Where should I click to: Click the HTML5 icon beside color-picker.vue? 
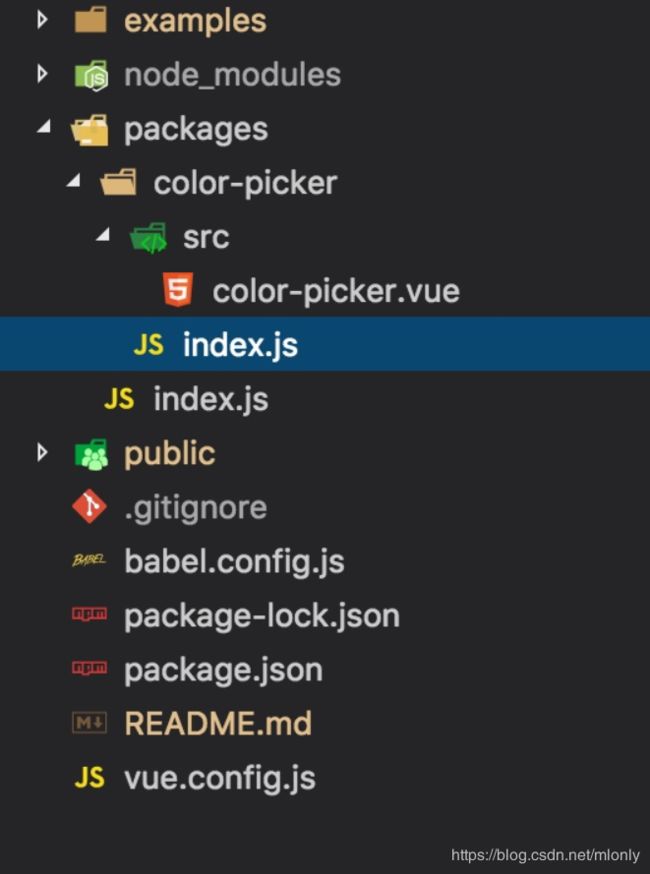click(x=178, y=290)
